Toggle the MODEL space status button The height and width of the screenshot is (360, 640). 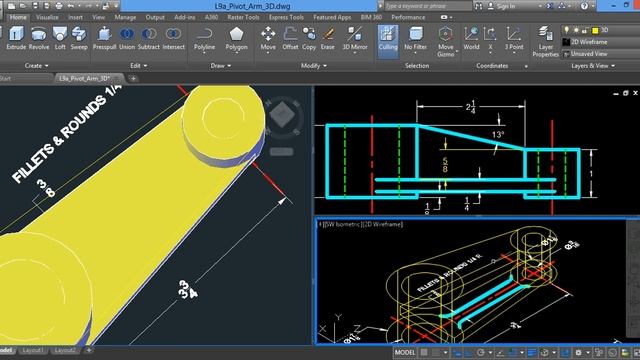(x=404, y=353)
